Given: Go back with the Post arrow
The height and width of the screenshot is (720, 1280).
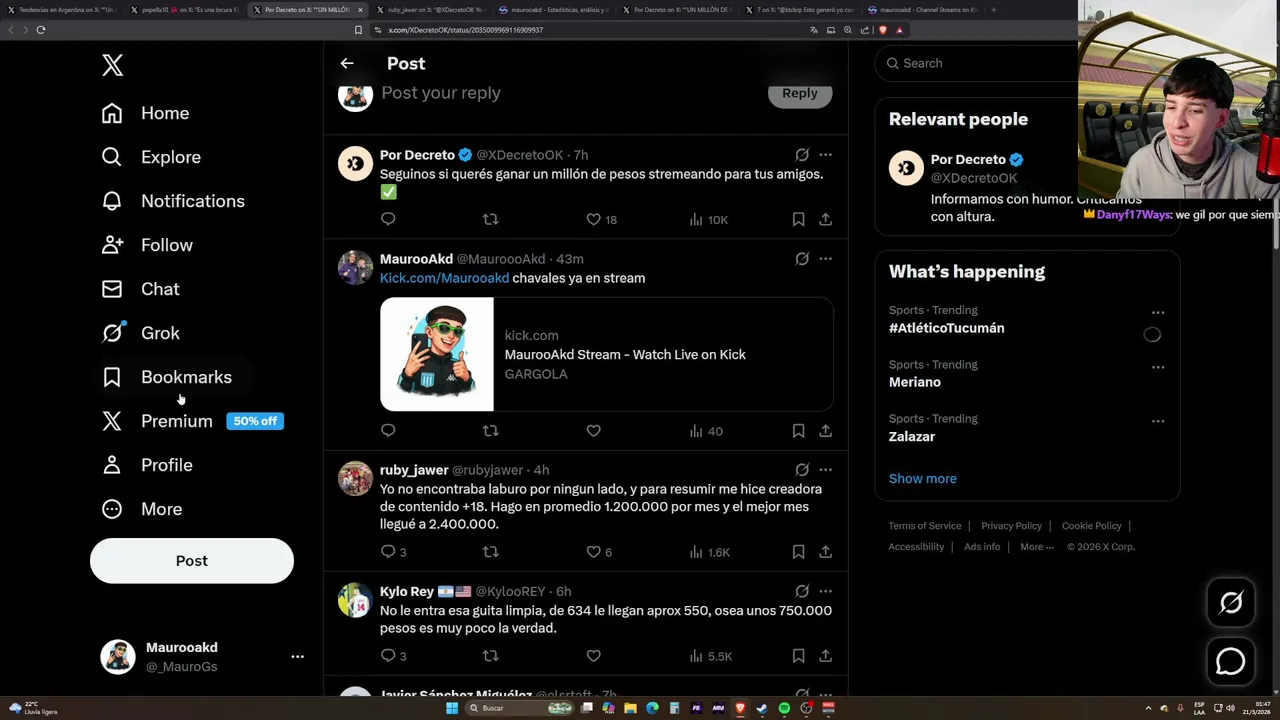Looking at the screenshot, I should click(347, 63).
